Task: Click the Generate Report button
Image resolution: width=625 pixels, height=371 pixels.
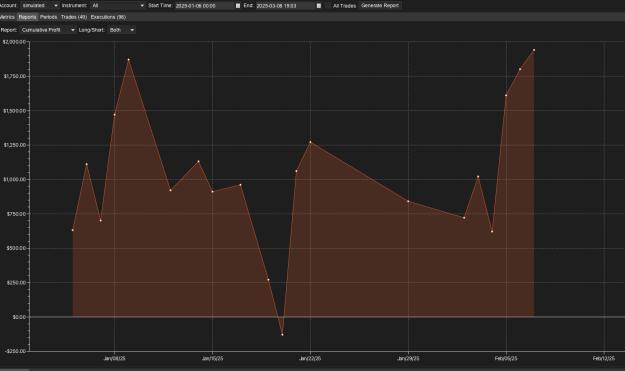Action: tap(379, 6)
